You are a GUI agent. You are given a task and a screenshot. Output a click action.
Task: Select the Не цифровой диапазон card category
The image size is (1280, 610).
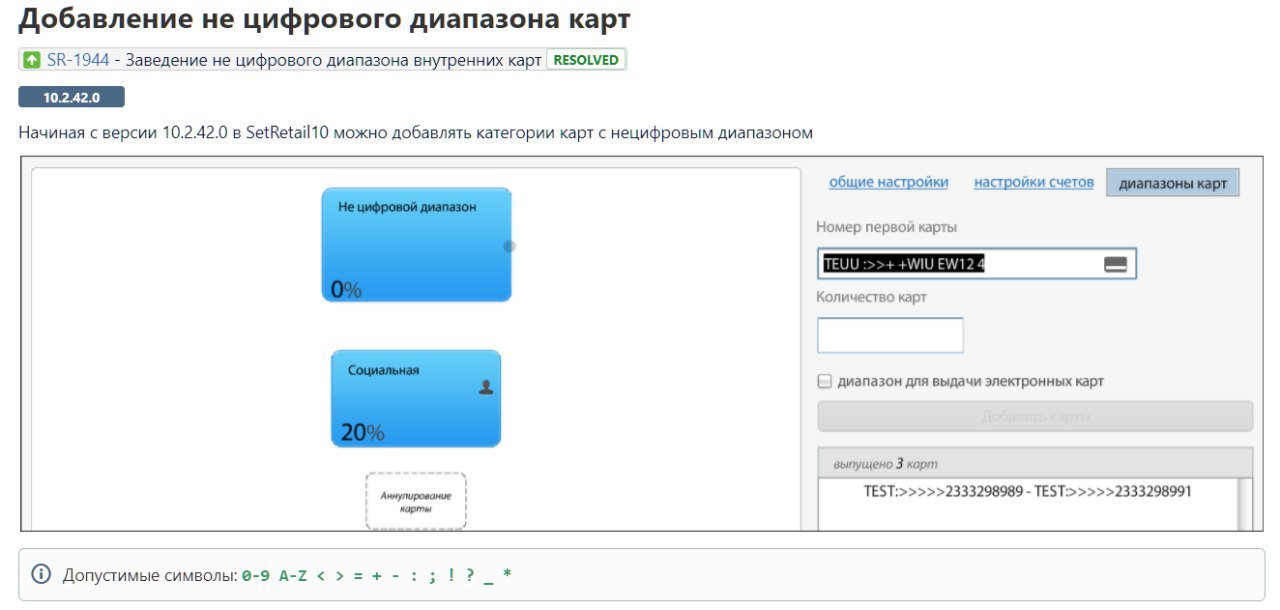coord(416,244)
